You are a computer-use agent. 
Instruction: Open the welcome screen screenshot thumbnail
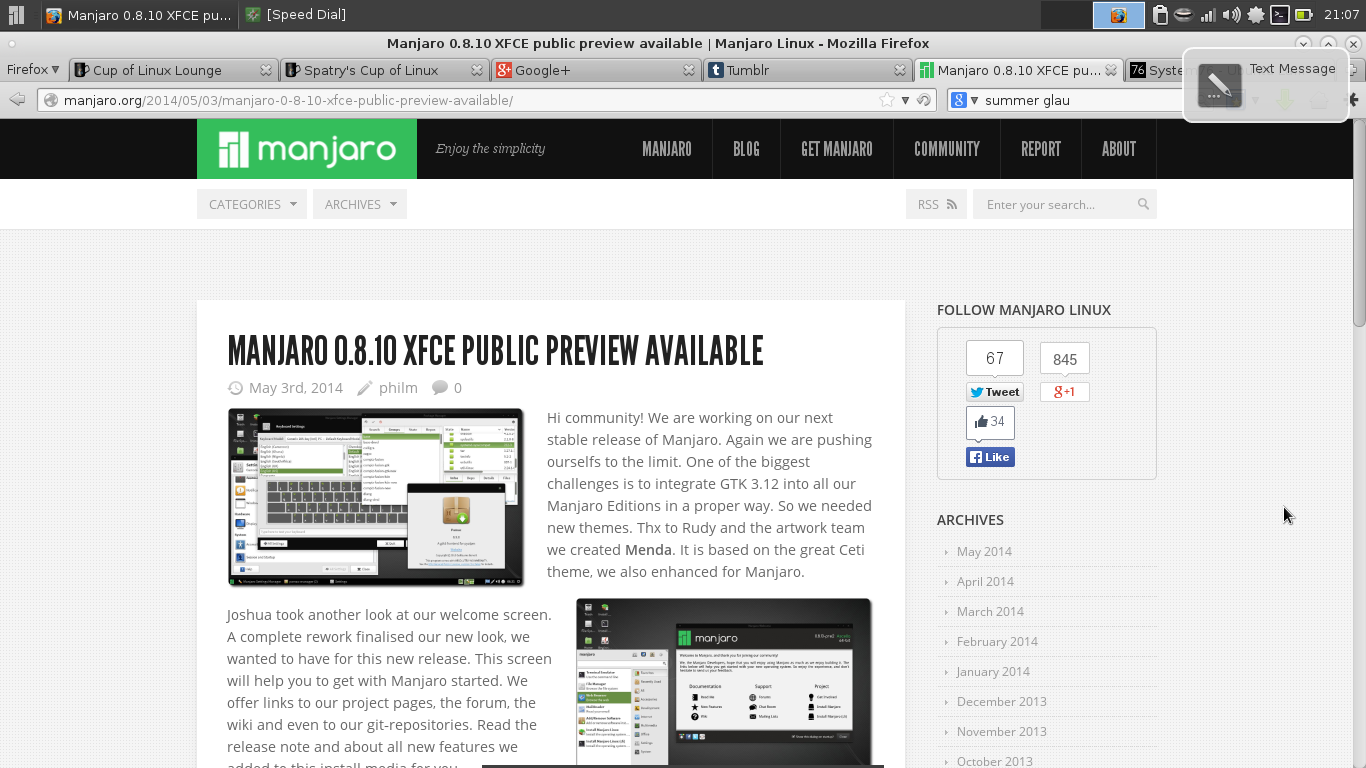pyautogui.click(x=724, y=682)
